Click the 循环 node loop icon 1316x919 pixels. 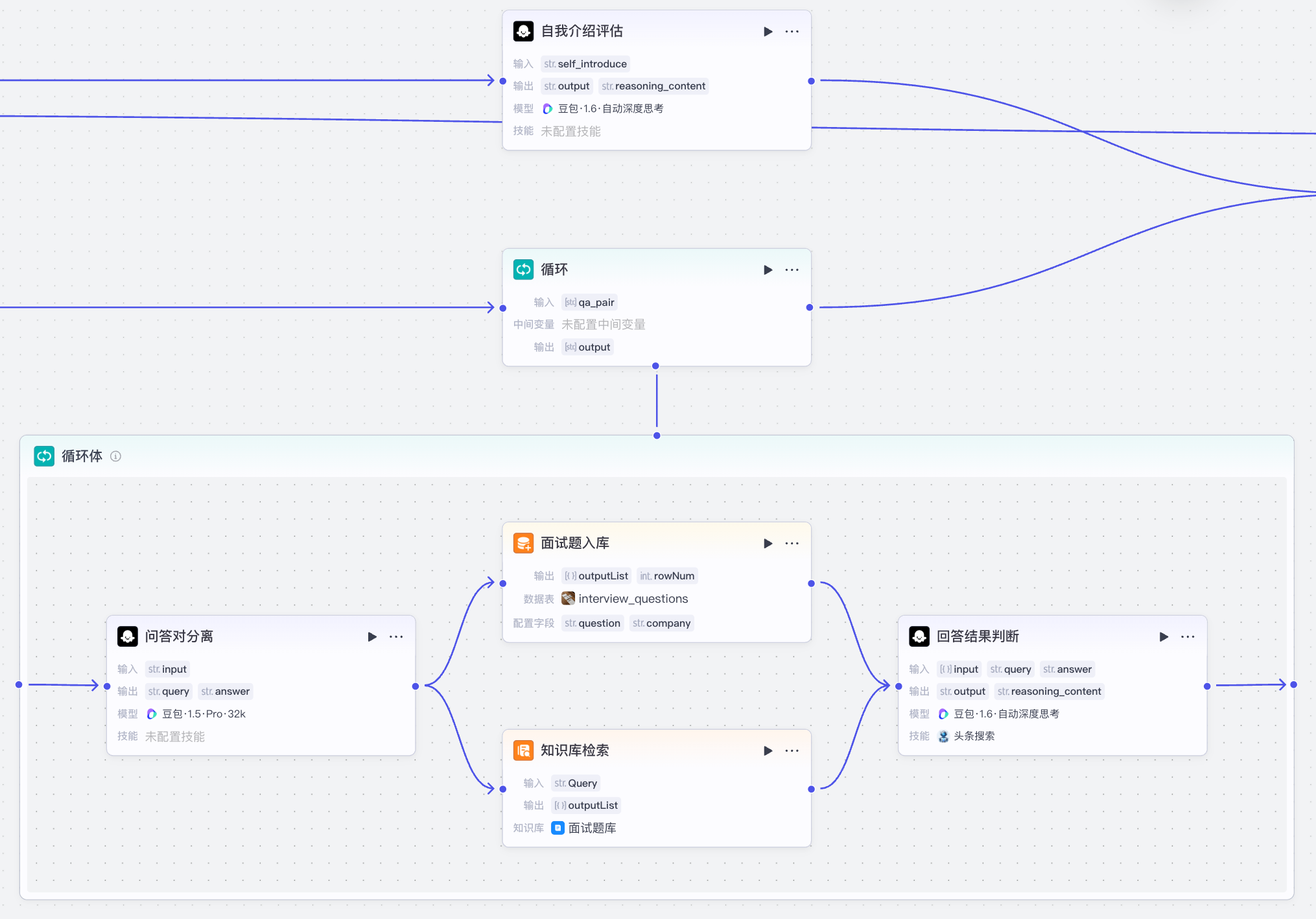pos(523,270)
